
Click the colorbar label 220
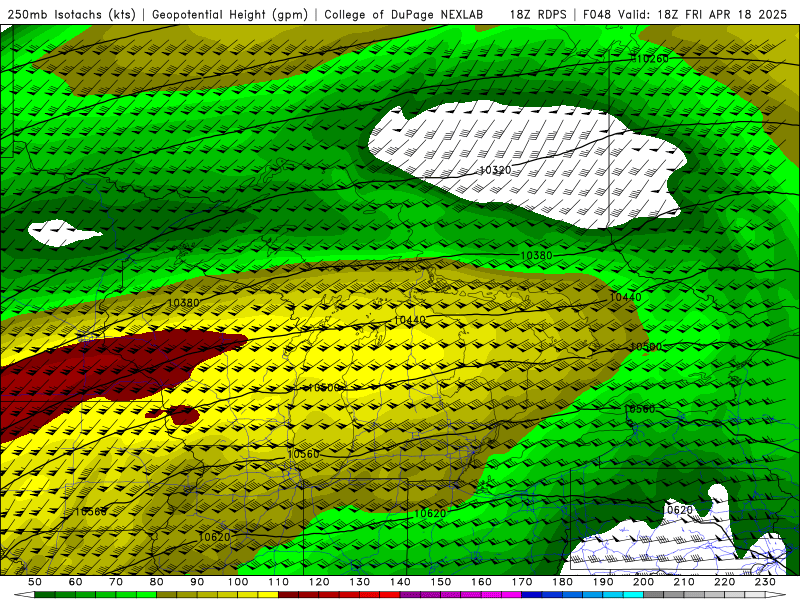(726, 582)
